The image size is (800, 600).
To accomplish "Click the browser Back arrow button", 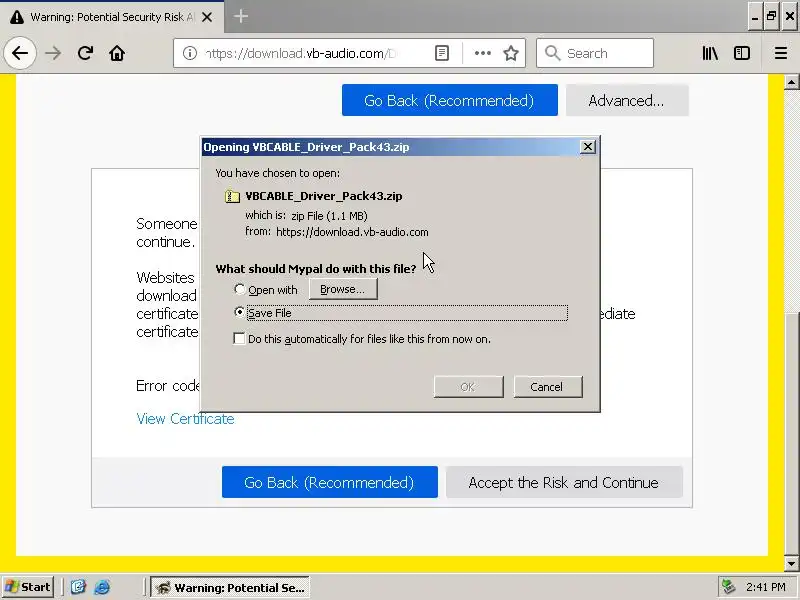I will coord(20,53).
